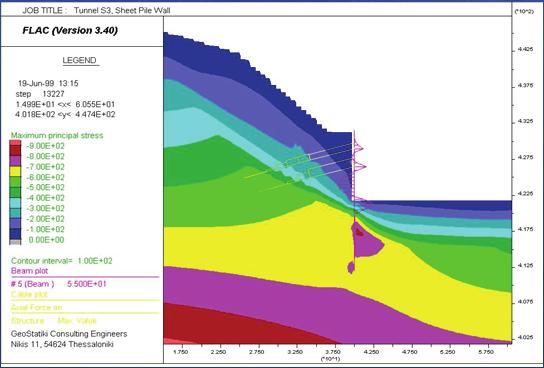Click the y-range line '4.018E+02 <y< 4.474E+02'
Viewport: 544px width, 368px height.
point(65,114)
